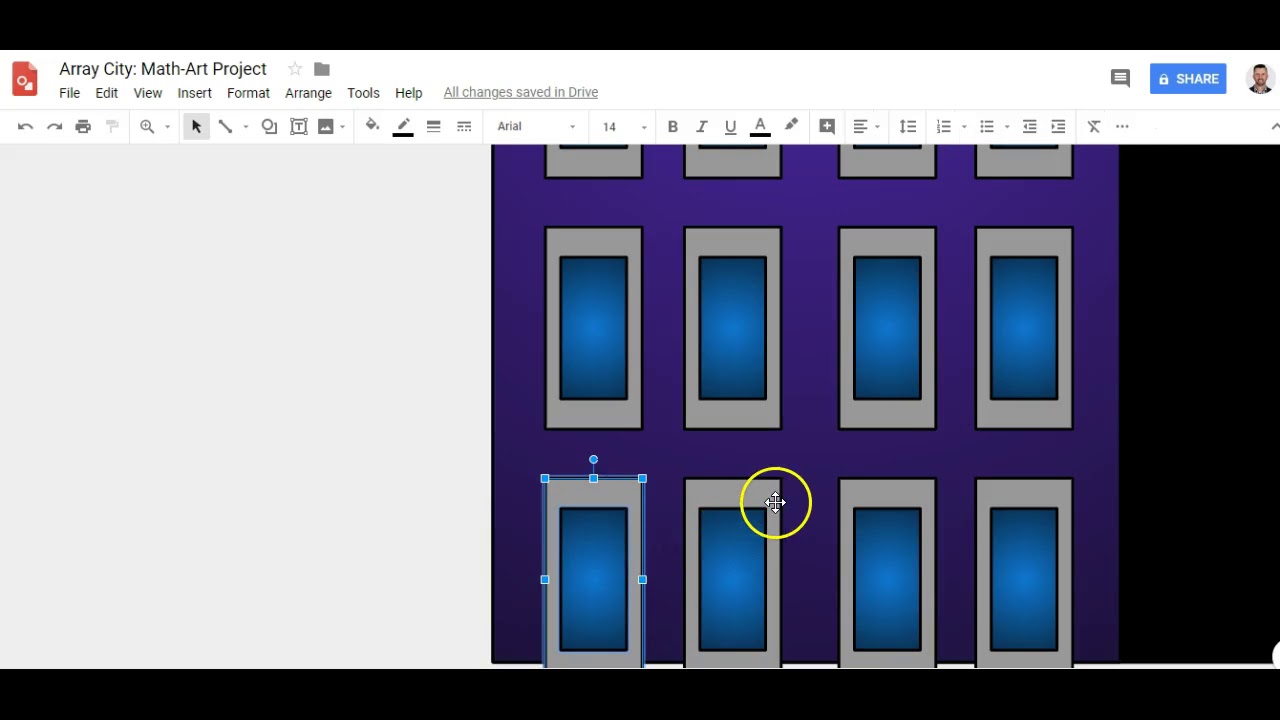Open the account profile picture

(x=1260, y=79)
